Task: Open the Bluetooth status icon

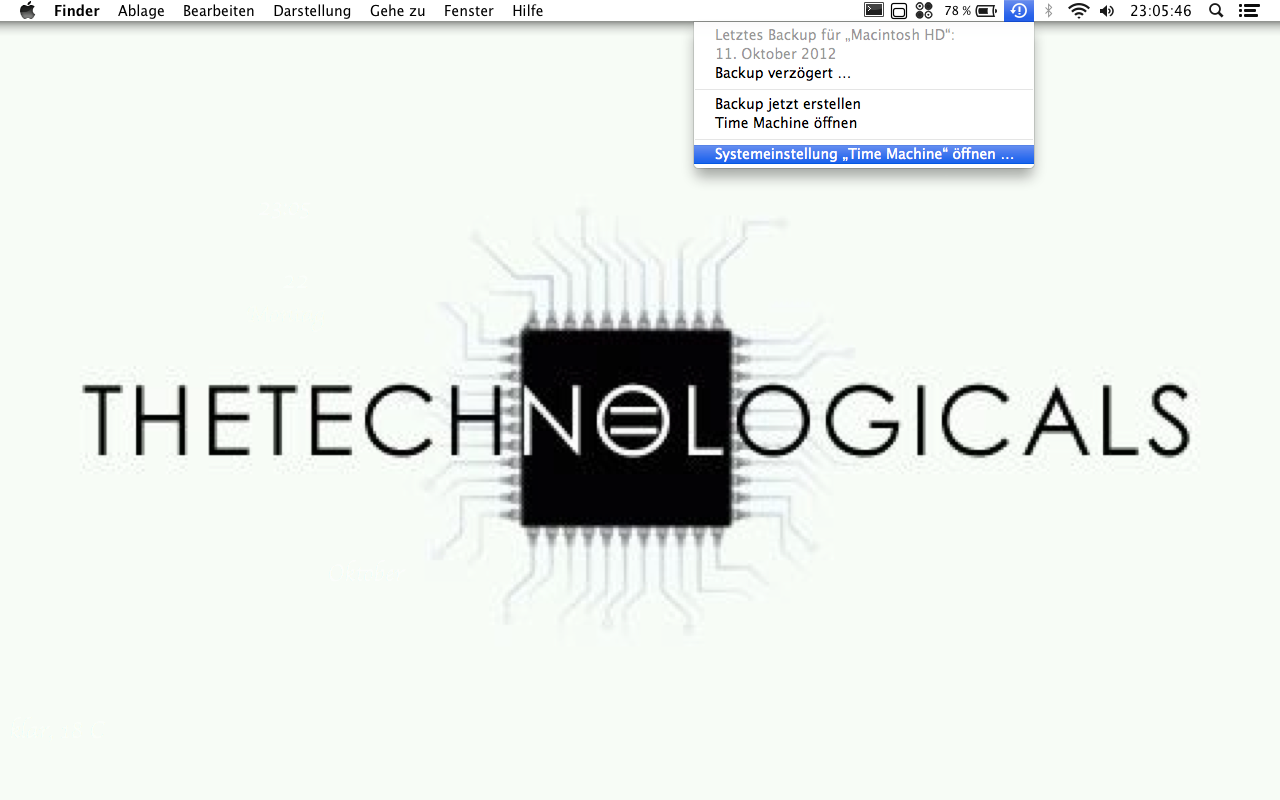Action: coord(1048,11)
